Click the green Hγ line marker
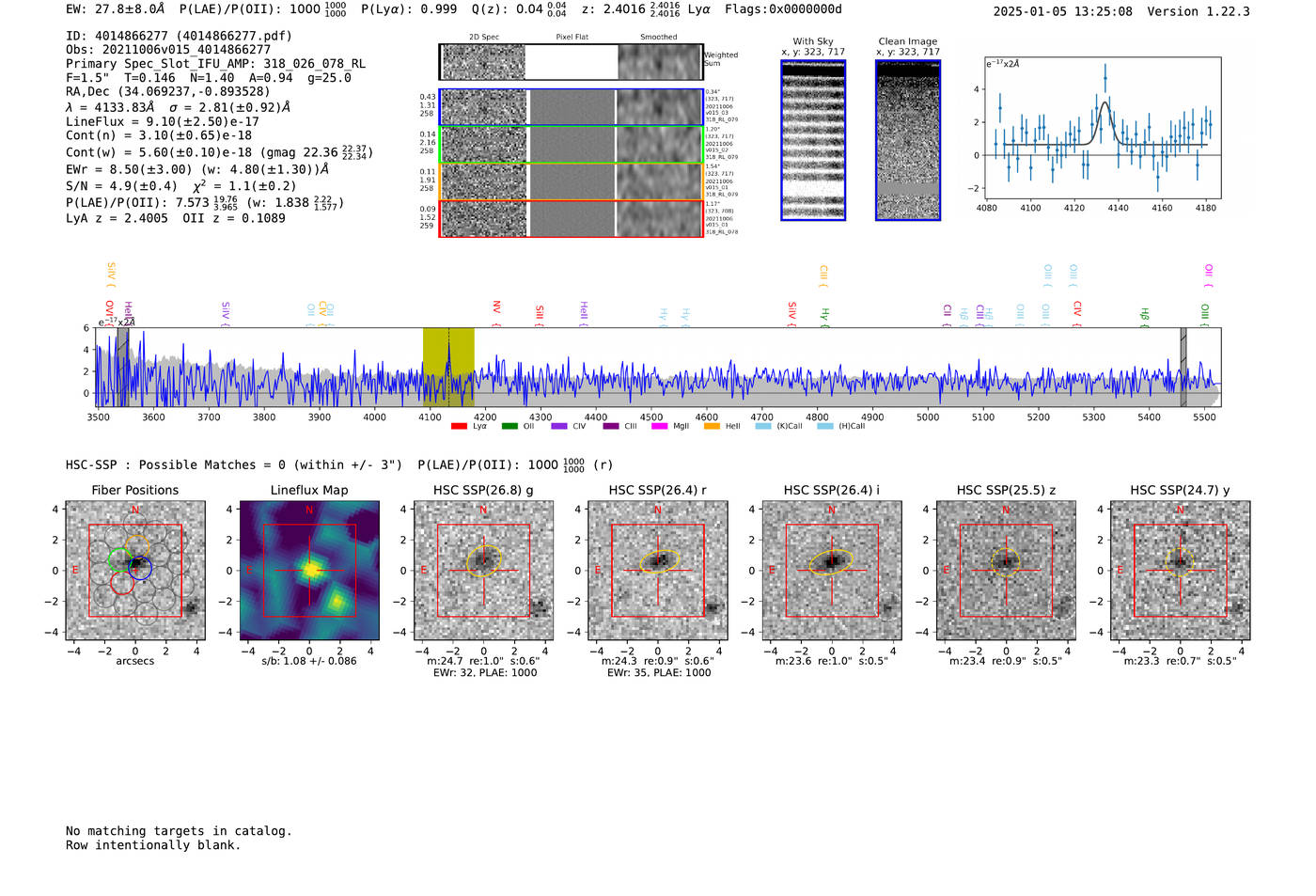The image size is (1316, 896). [824, 317]
